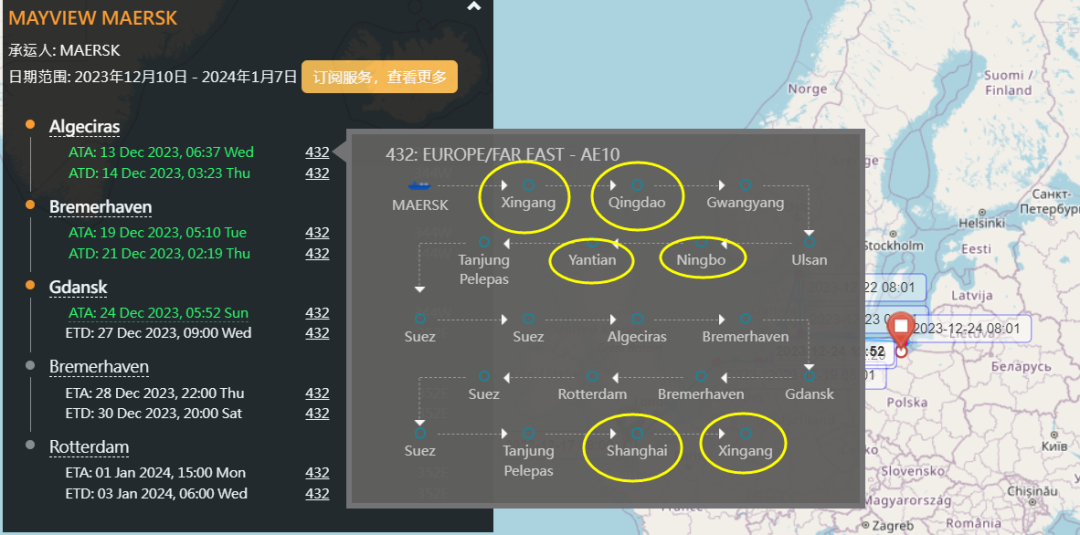Click Rotterdam ETA 01 Jan 2024, 15:00 Mon
Screen dimensions: 1080x535
(x=155, y=473)
